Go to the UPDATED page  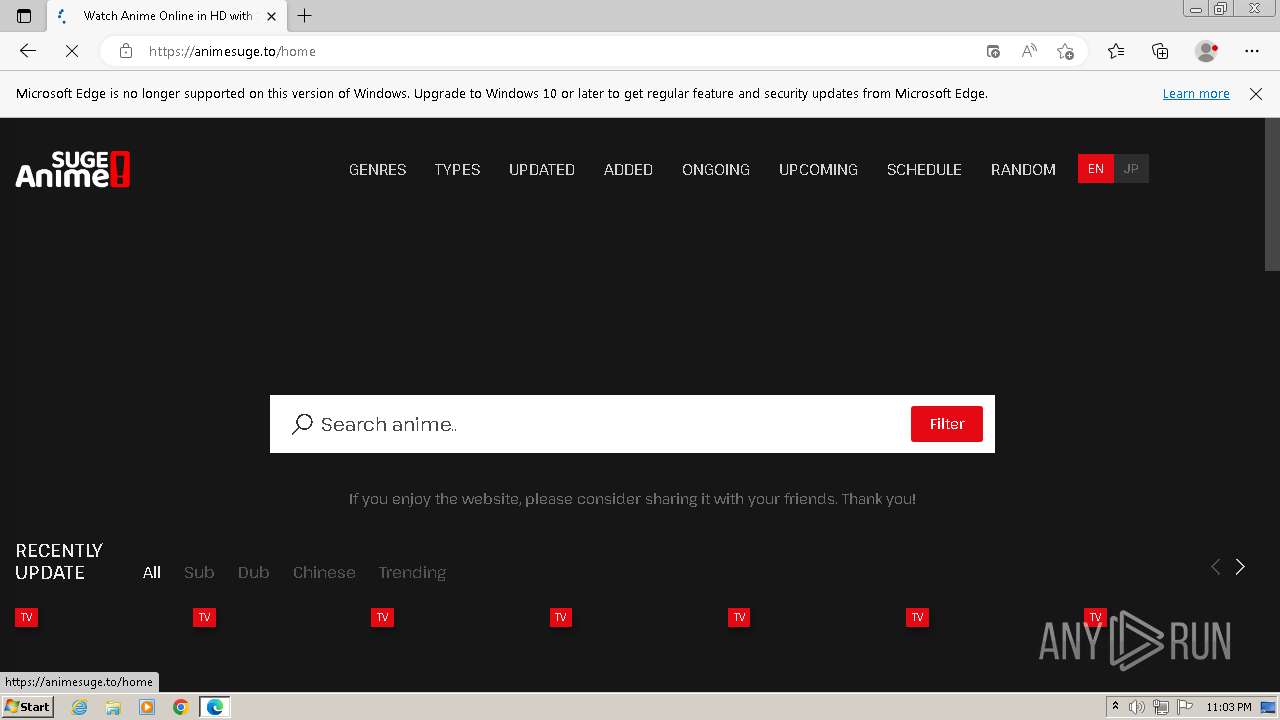542,170
